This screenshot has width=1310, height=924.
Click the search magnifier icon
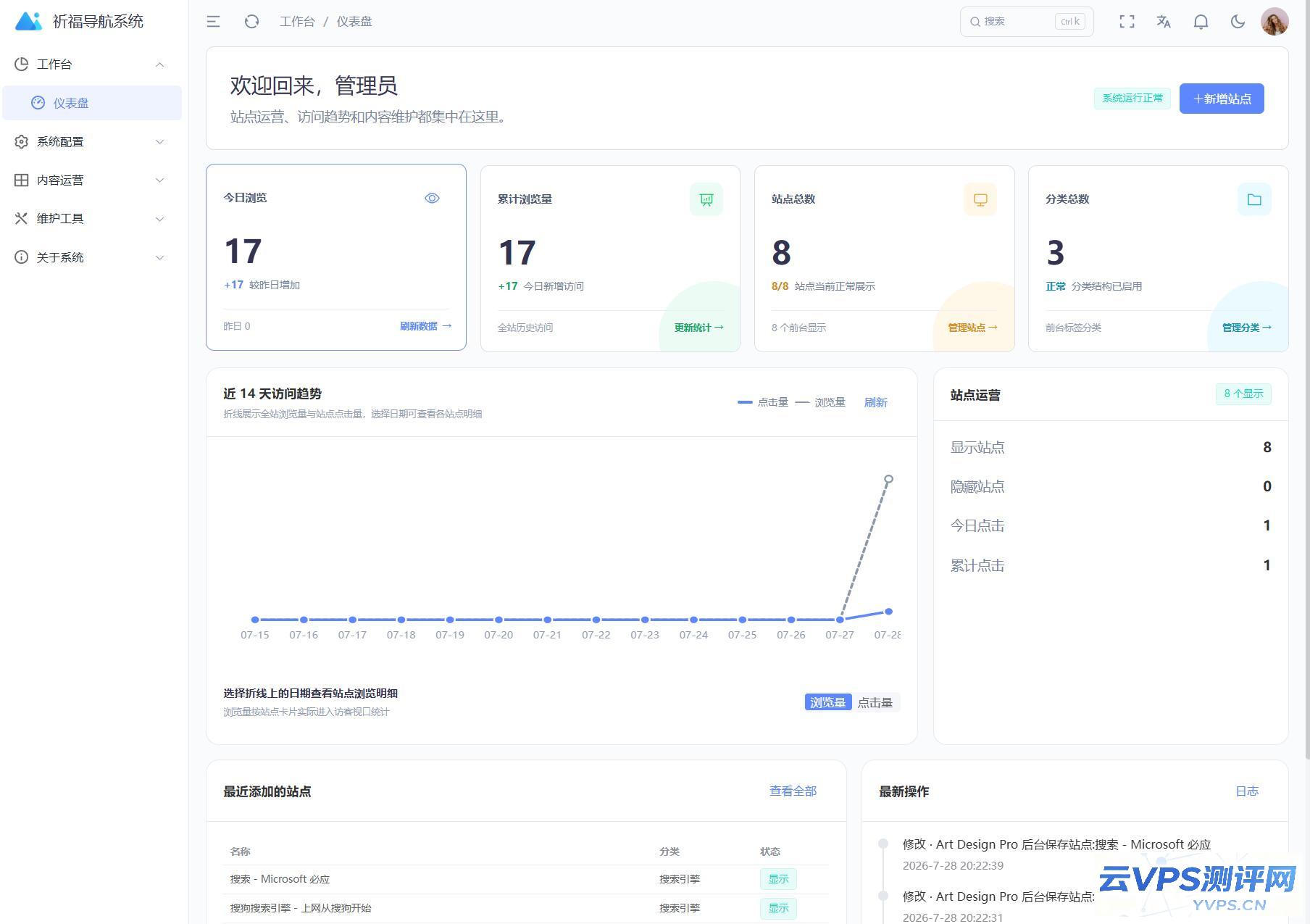coord(975,22)
